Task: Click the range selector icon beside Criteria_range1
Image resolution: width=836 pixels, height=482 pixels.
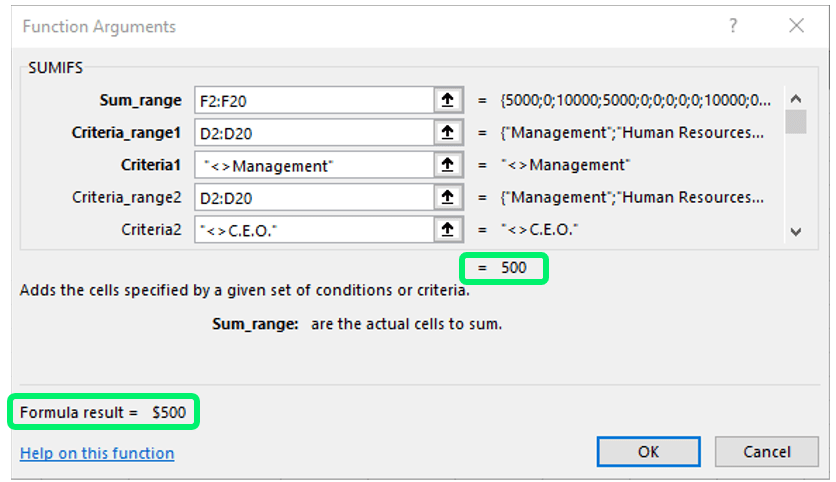Action: [x=446, y=132]
